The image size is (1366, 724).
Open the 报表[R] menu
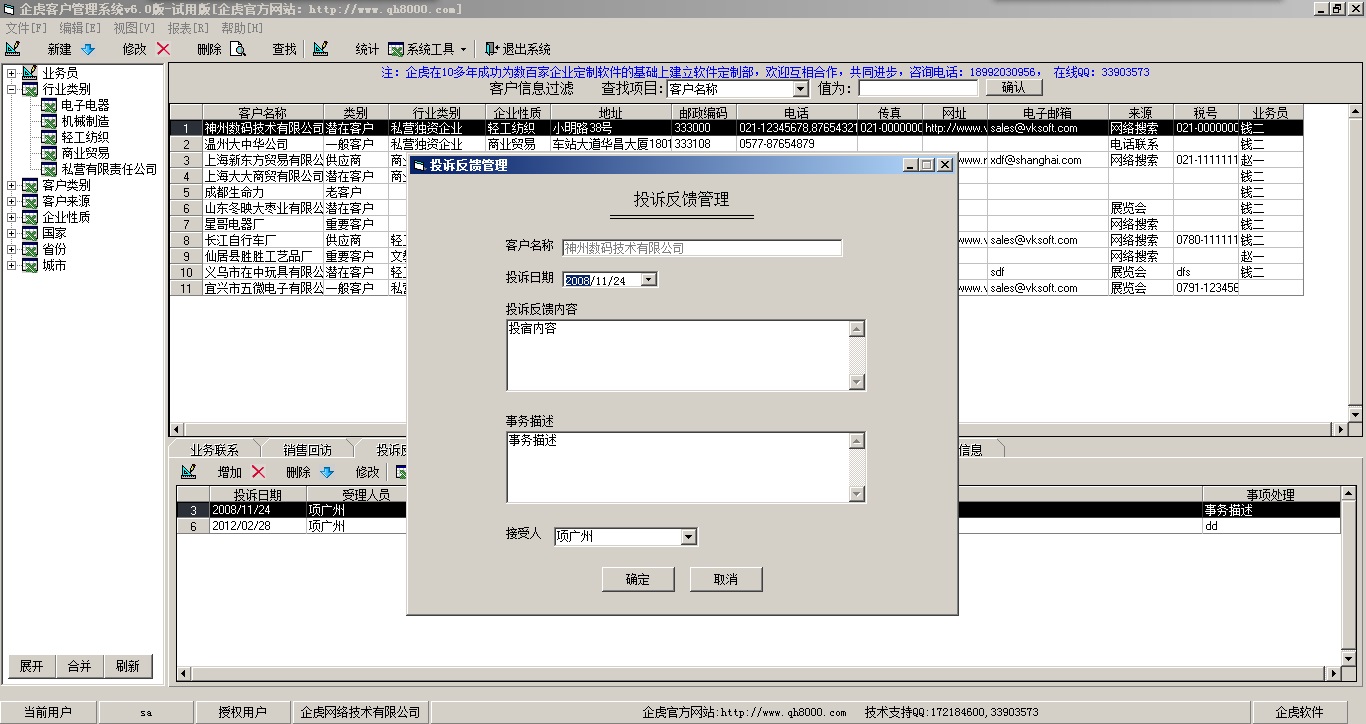tap(188, 28)
